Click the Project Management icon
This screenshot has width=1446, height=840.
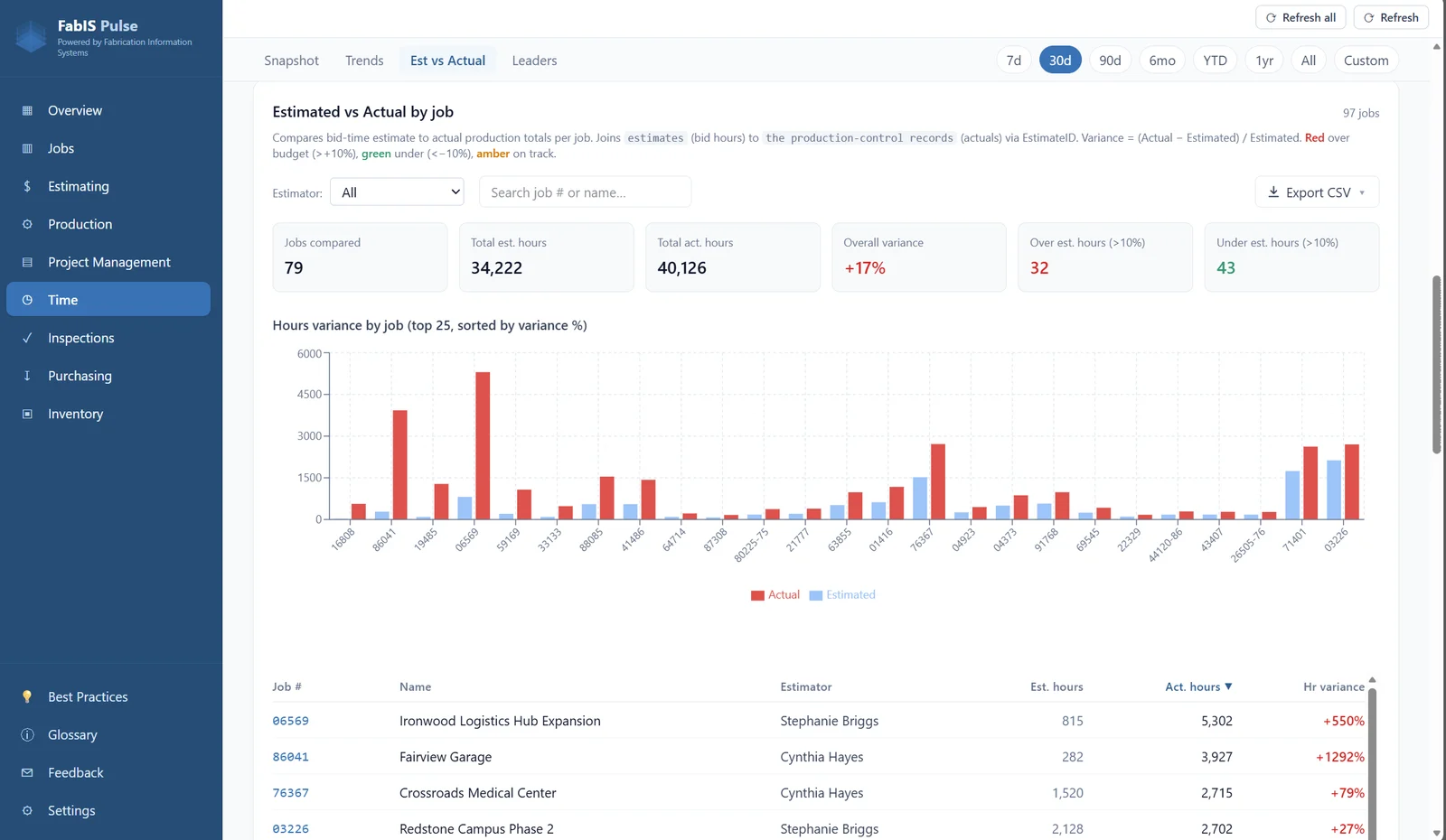(x=27, y=262)
